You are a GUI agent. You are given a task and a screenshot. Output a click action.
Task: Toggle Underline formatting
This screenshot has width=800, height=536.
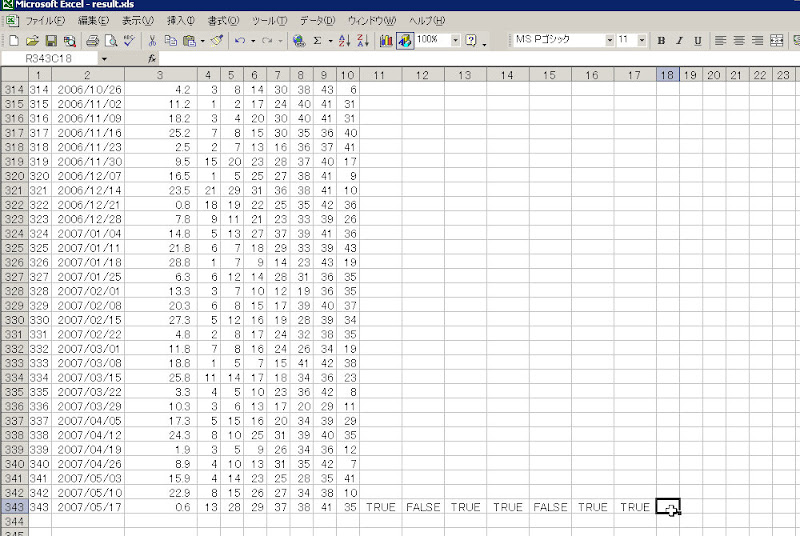(x=698, y=40)
